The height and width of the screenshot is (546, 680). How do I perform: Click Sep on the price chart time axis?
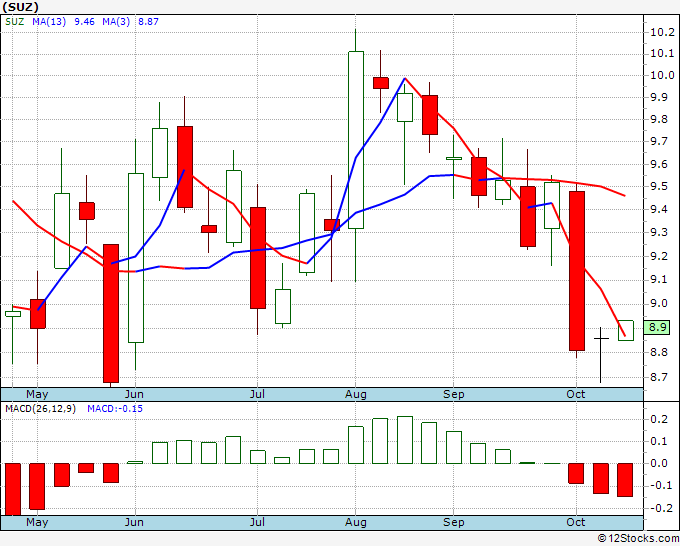pos(454,394)
